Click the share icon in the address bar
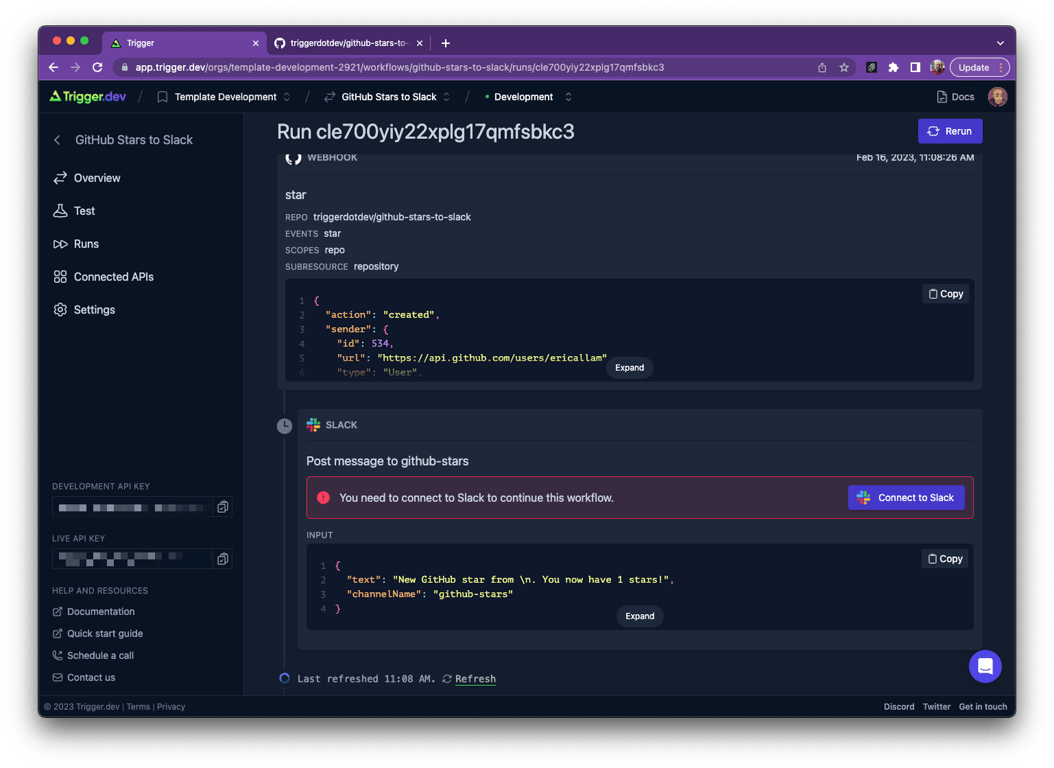The width and height of the screenshot is (1054, 768). coord(822,67)
